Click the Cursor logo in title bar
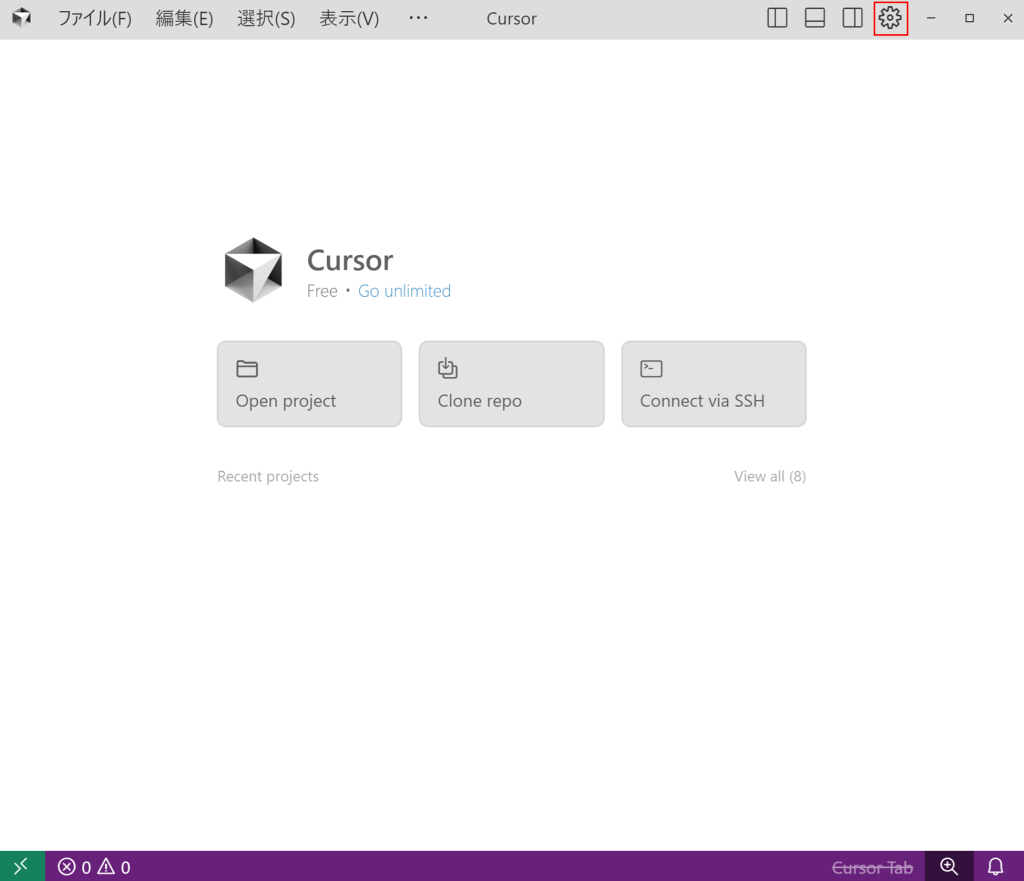 (21, 18)
